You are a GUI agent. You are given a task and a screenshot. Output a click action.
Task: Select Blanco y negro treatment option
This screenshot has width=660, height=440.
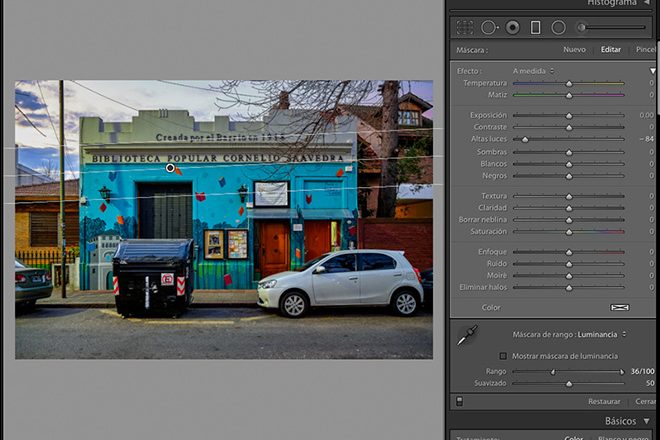(x=623, y=438)
